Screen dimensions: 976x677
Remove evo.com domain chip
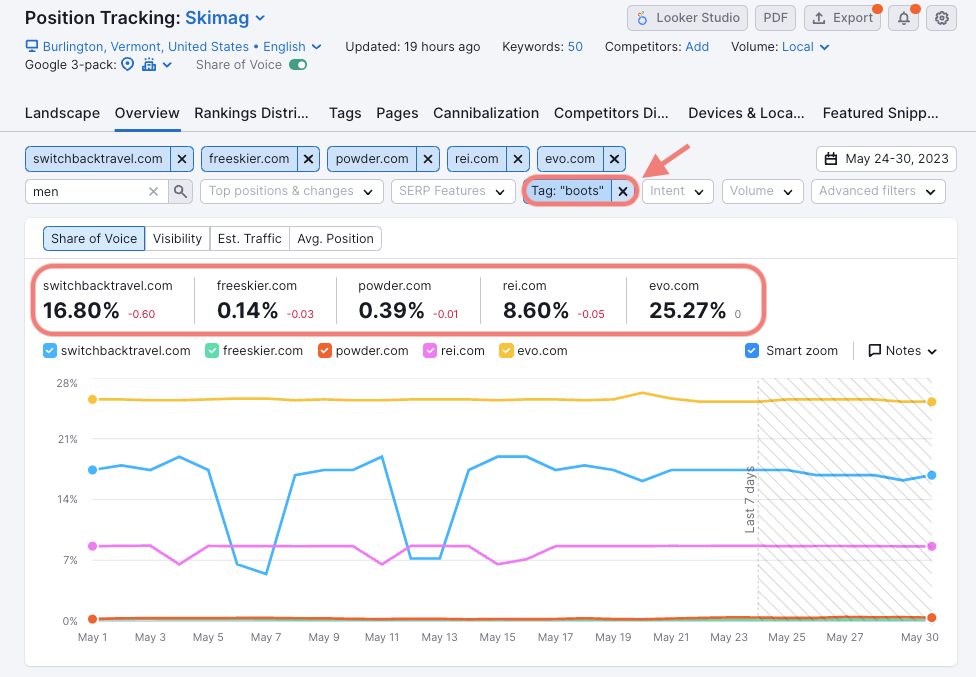pyautogui.click(x=614, y=159)
